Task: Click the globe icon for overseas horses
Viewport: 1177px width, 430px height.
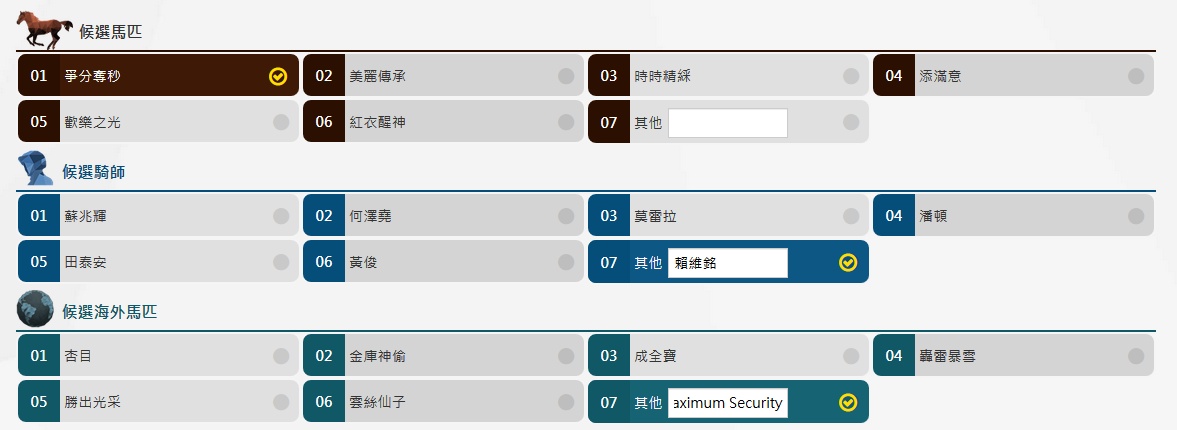Action: [x=35, y=309]
